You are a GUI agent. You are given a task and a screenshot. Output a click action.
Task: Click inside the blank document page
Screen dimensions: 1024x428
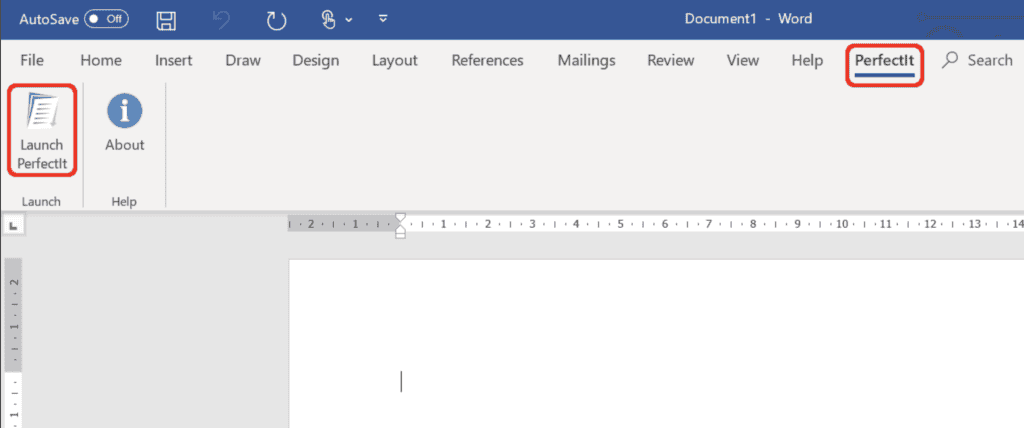pos(650,350)
